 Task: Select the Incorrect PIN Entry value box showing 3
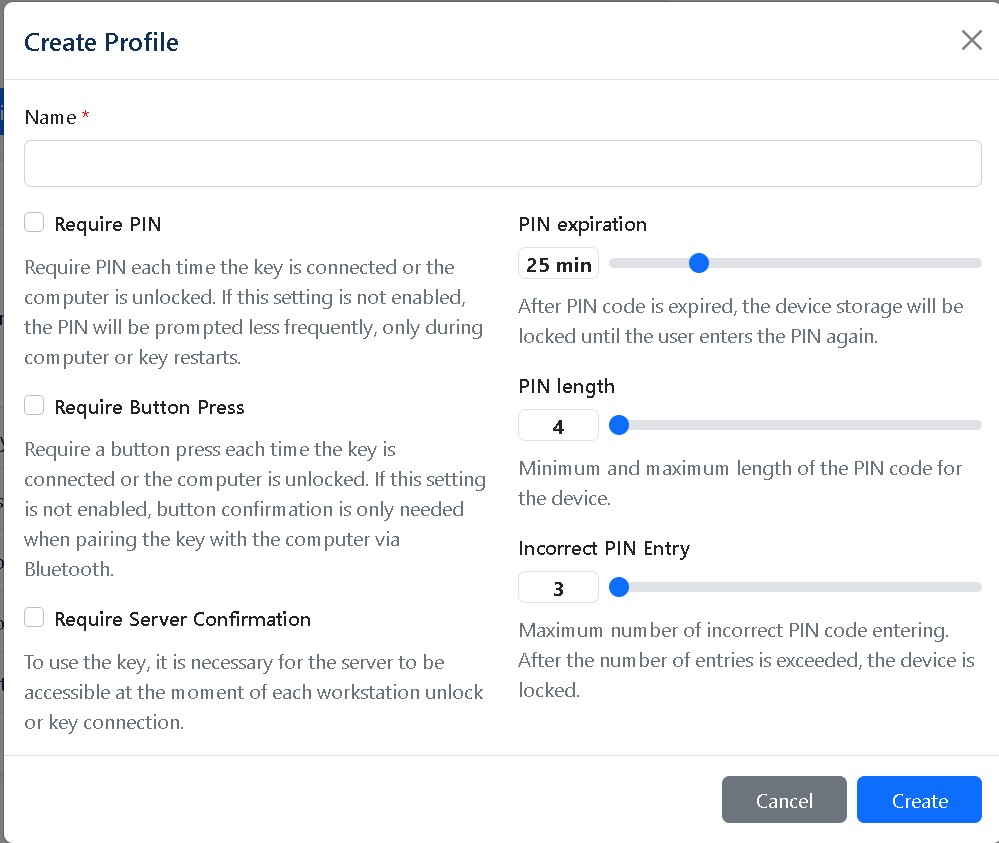558,588
